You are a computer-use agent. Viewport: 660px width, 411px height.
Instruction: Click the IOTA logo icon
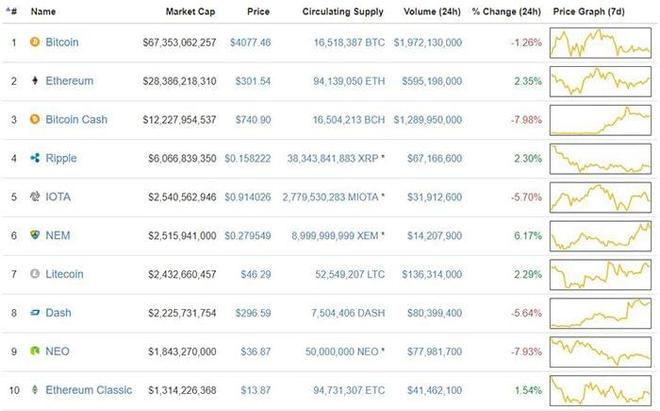35,197
